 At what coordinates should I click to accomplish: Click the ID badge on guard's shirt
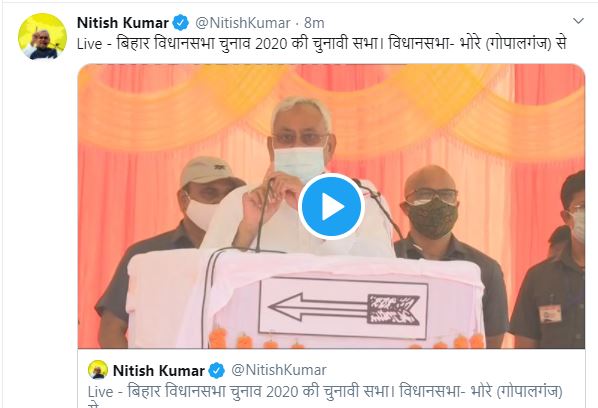(550, 314)
